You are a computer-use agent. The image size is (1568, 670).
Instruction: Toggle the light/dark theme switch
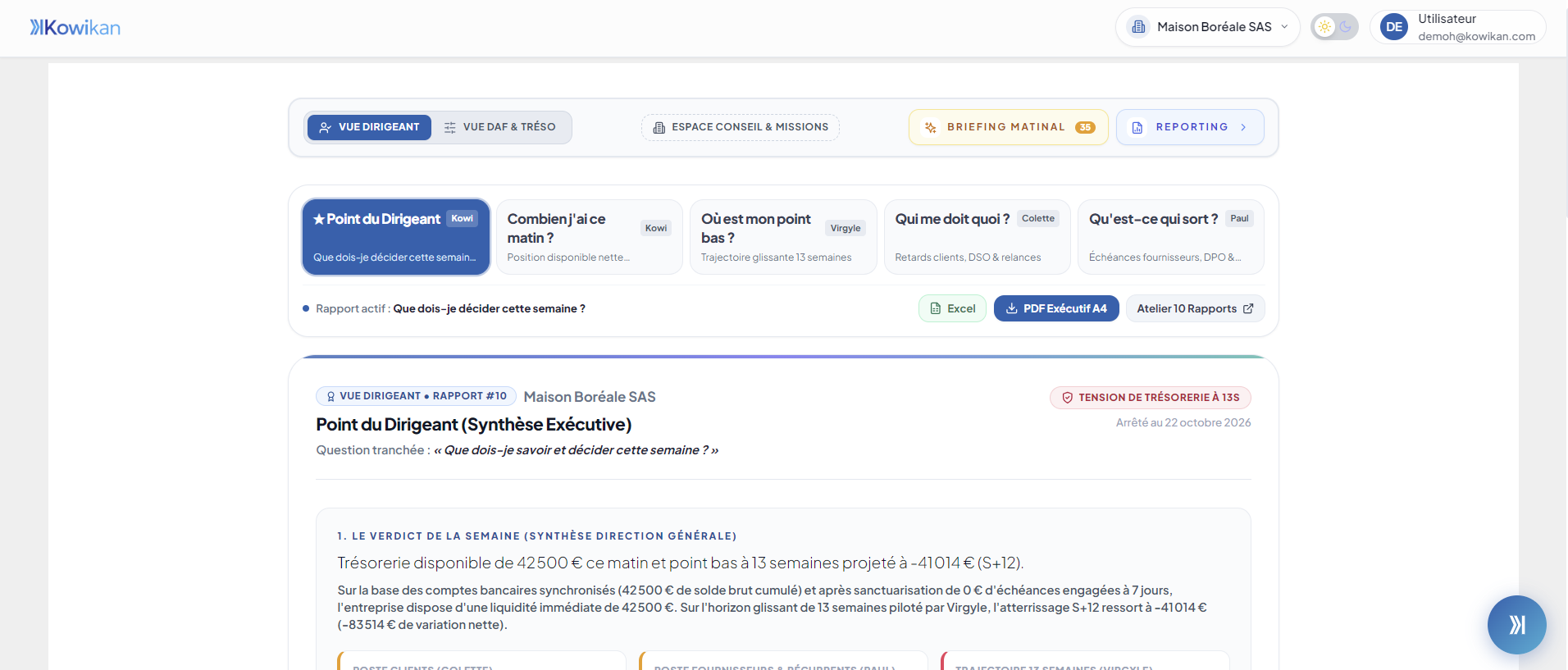coord(1334,27)
